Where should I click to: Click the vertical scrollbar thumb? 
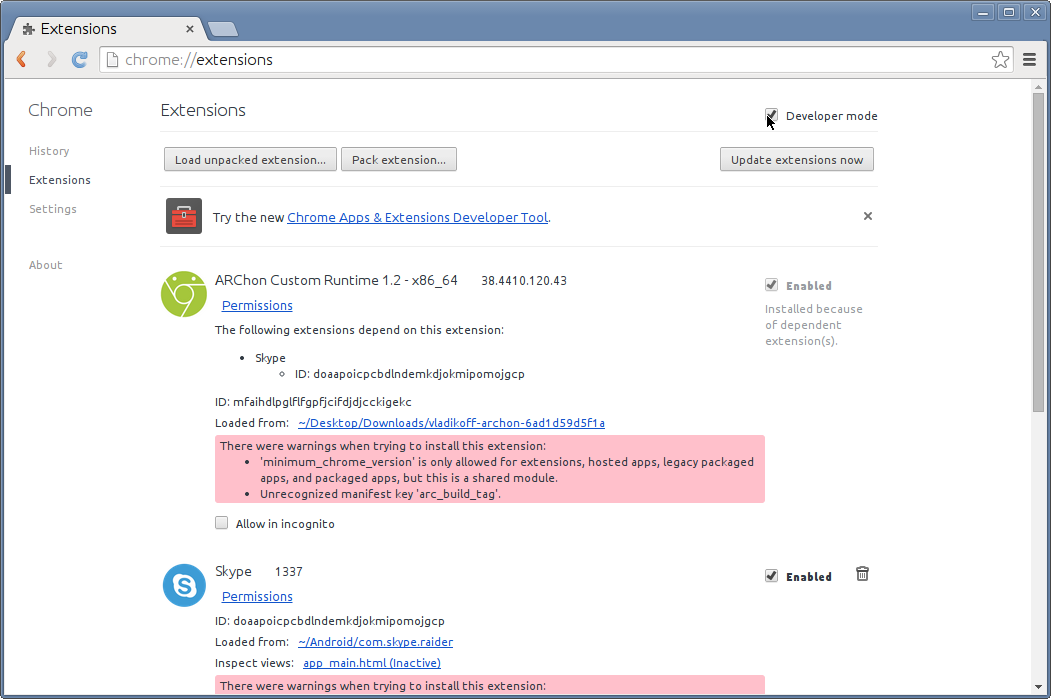click(1038, 252)
